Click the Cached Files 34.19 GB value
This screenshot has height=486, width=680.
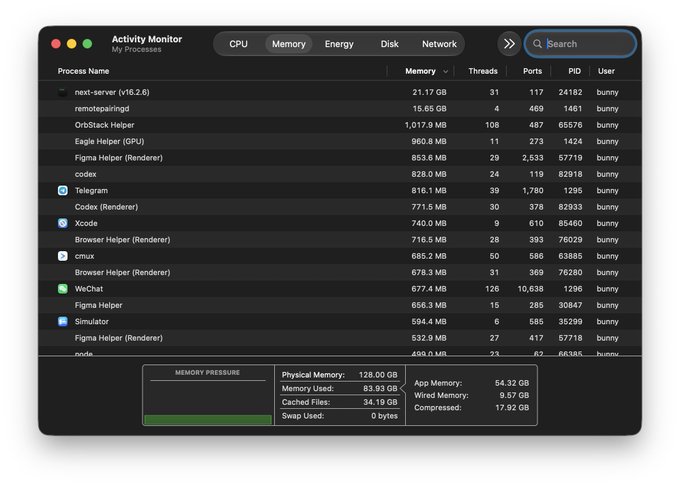click(380, 402)
